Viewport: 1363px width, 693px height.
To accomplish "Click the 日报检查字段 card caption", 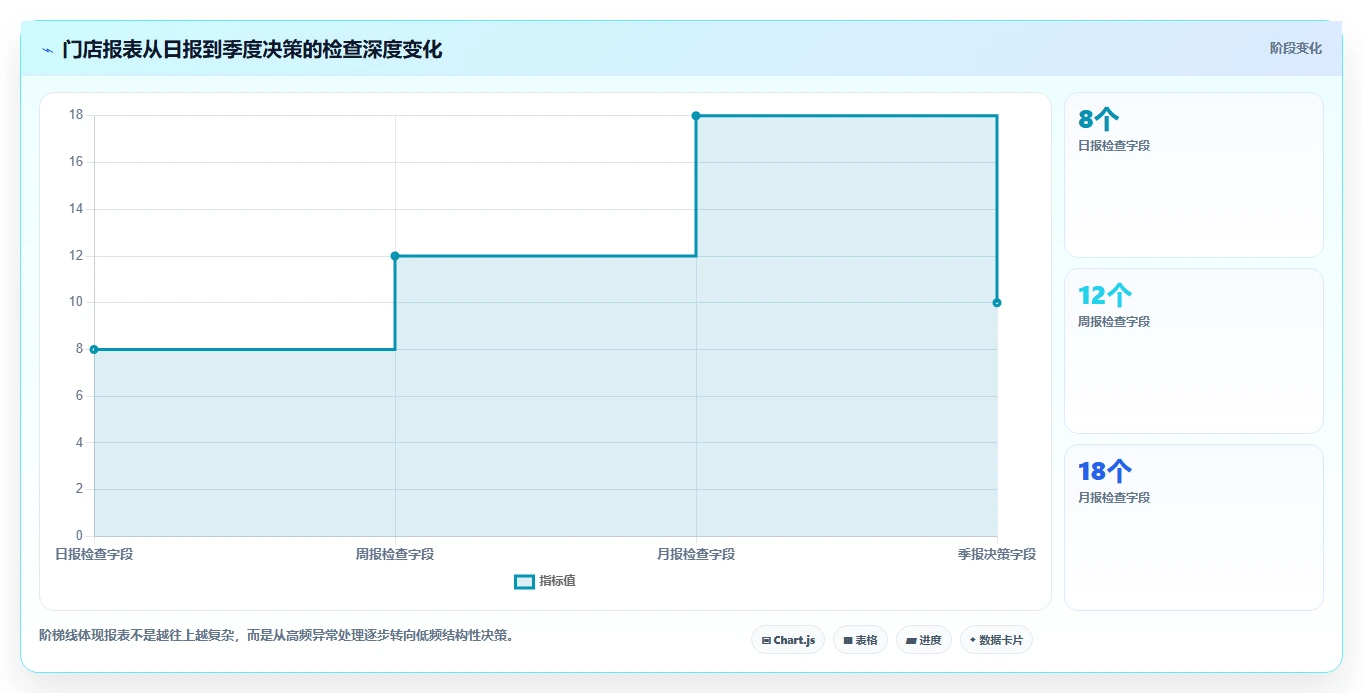I will click(1114, 146).
